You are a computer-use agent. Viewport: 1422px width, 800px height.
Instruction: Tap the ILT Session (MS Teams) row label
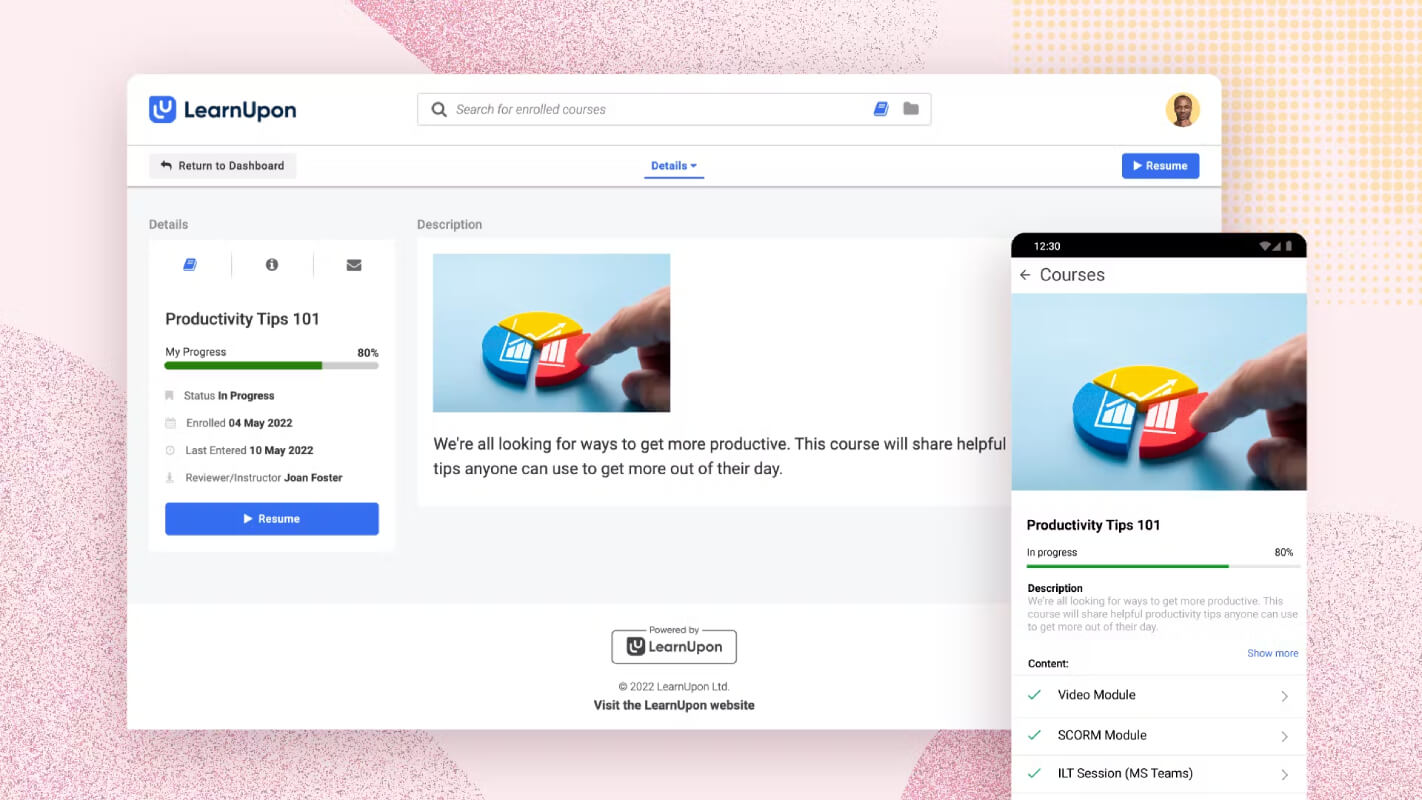tap(1125, 773)
